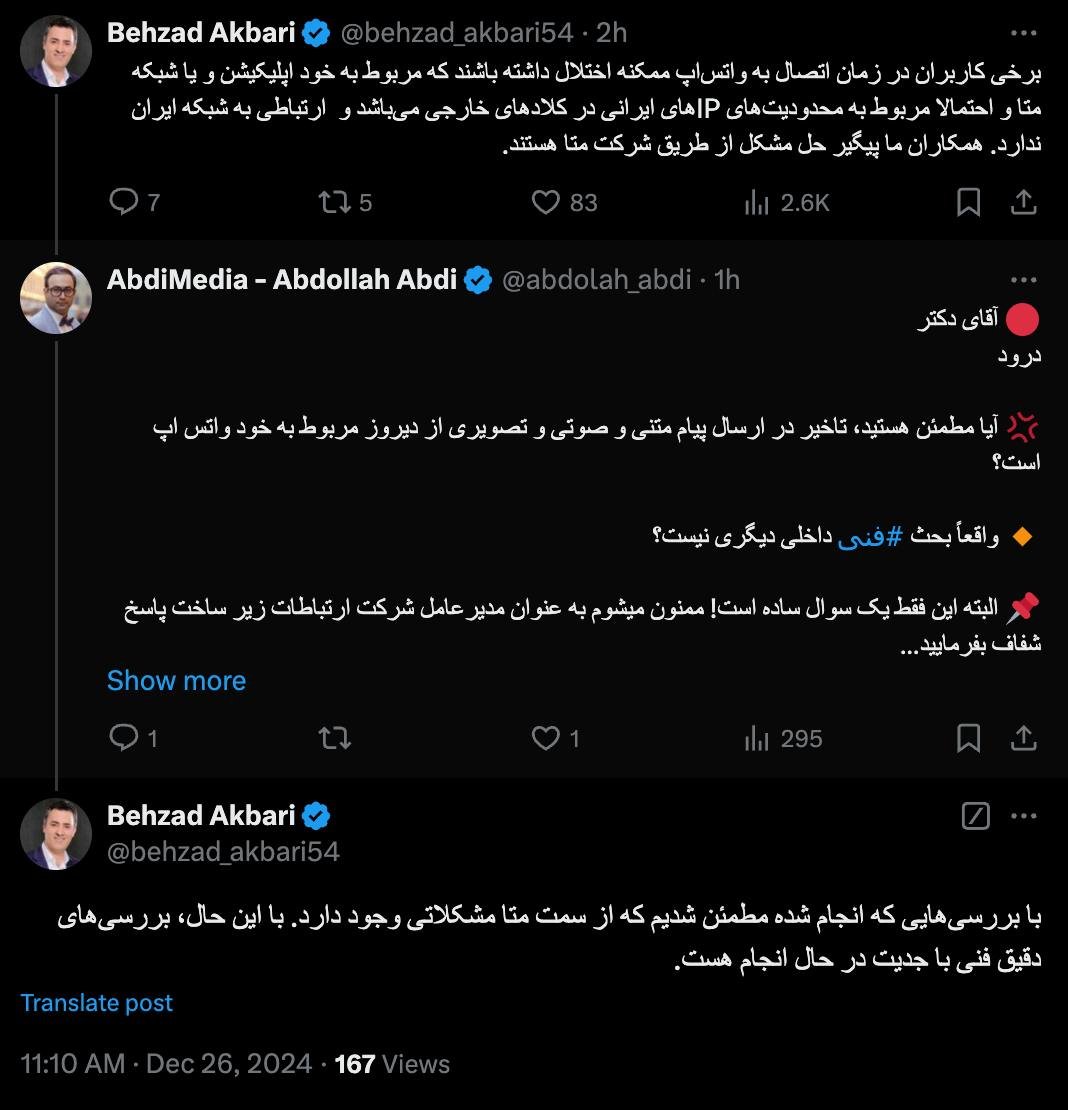
Task: Open more options for top post
Action: point(1024,33)
